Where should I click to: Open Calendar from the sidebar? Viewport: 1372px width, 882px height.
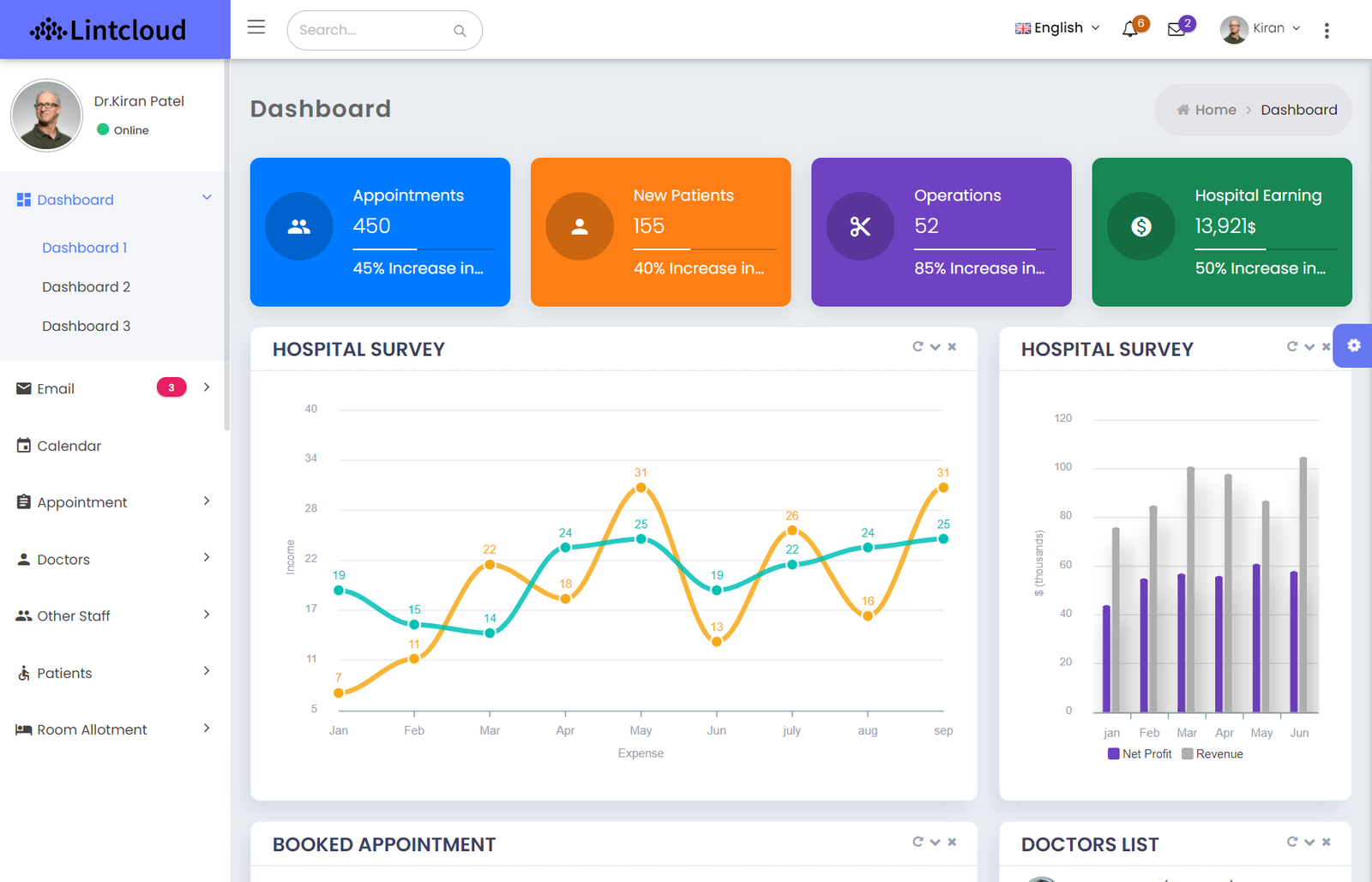click(x=69, y=446)
